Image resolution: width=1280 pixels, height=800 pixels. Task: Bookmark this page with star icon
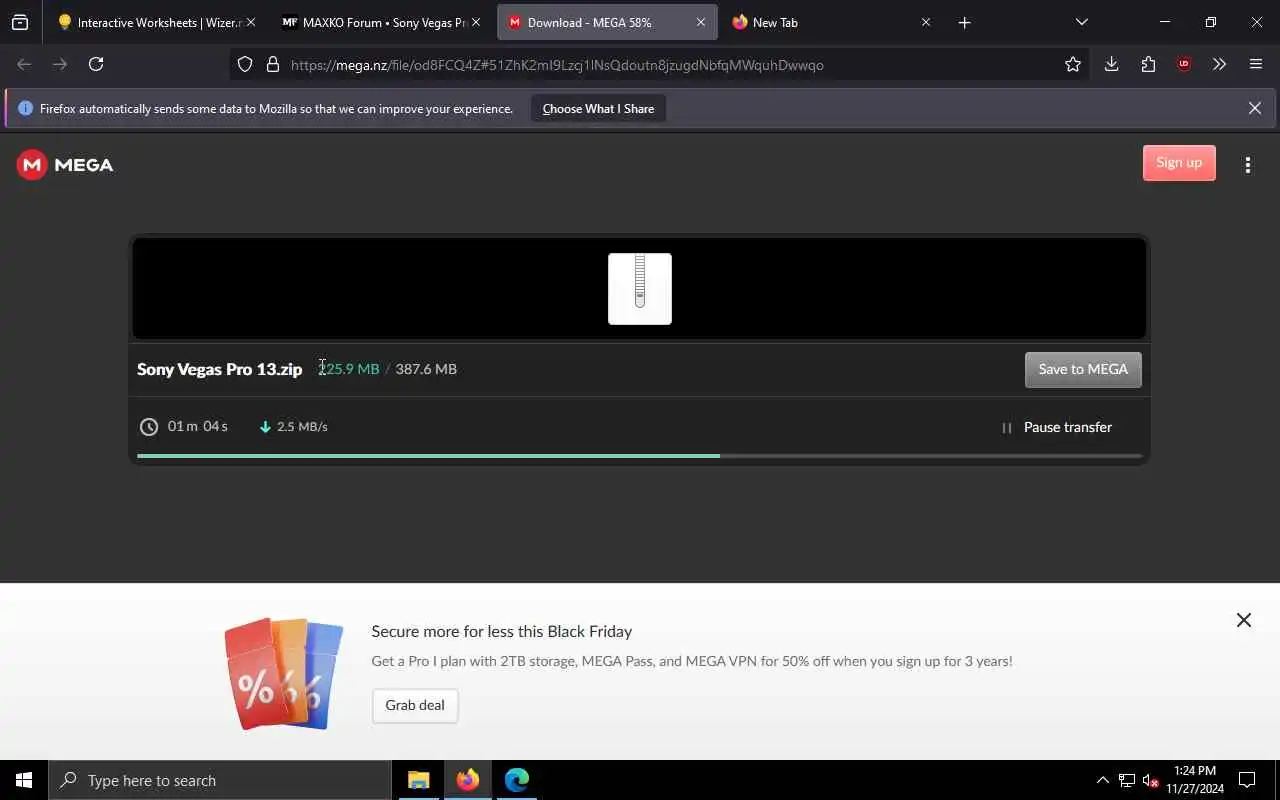pyautogui.click(x=1073, y=65)
